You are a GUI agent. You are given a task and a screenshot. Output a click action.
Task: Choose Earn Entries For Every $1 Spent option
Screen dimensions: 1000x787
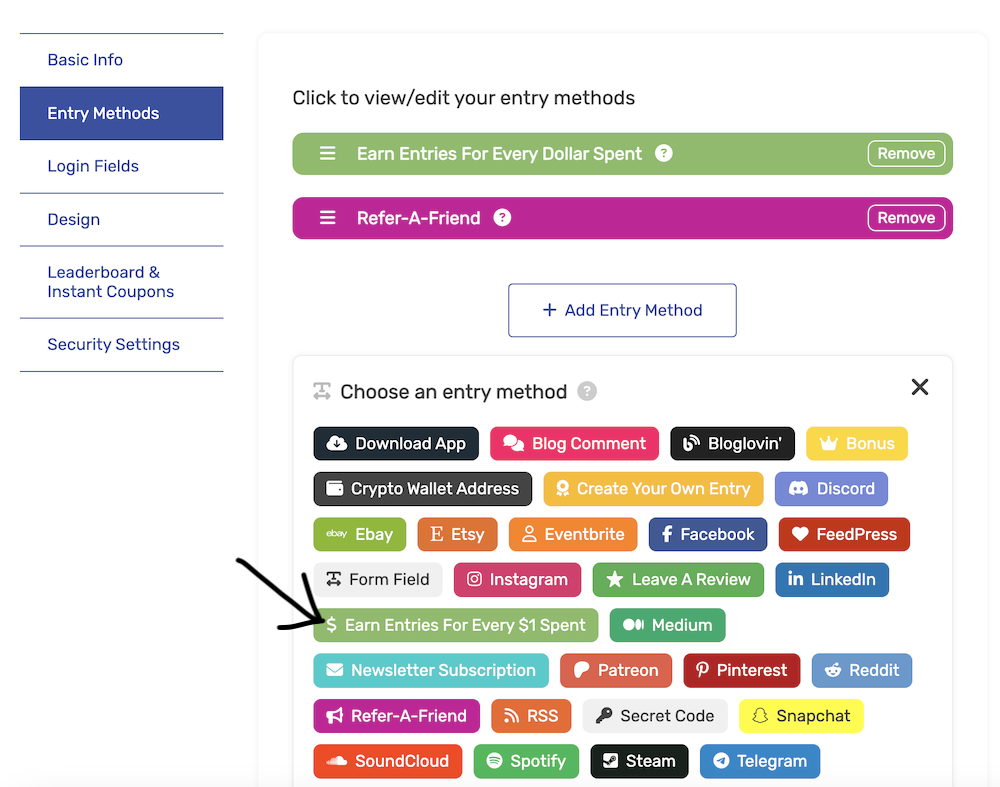pyautogui.click(x=455, y=625)
